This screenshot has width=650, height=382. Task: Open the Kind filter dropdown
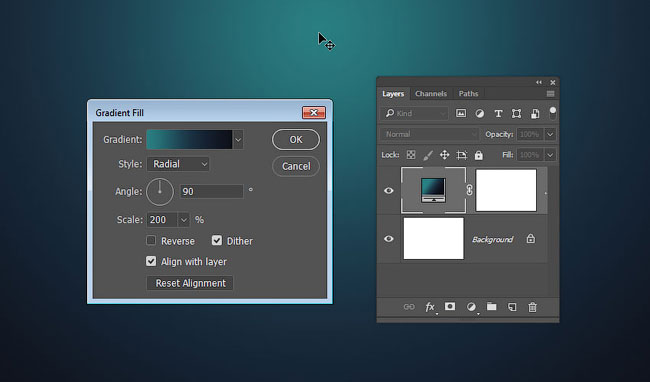click(414, 114)
